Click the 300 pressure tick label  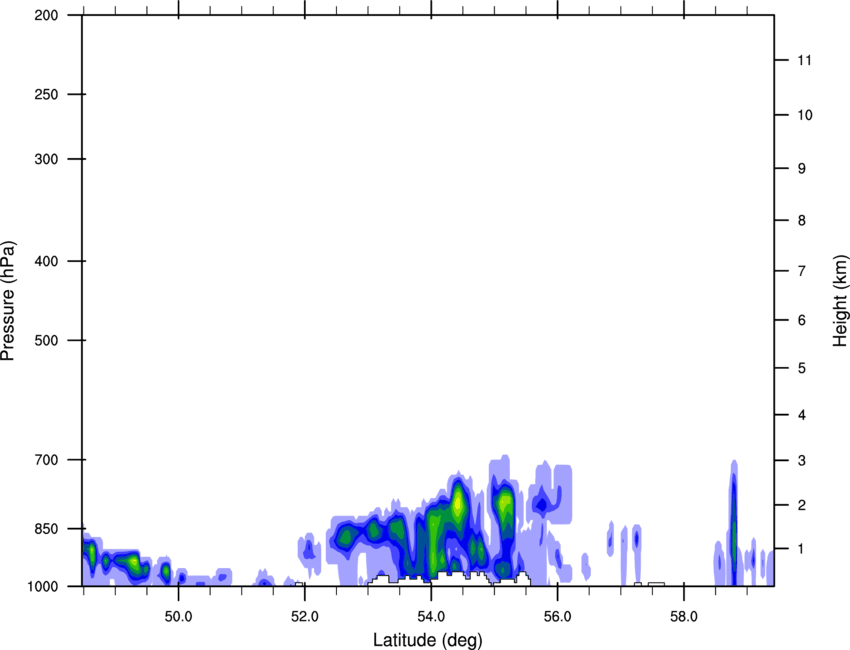46,159
